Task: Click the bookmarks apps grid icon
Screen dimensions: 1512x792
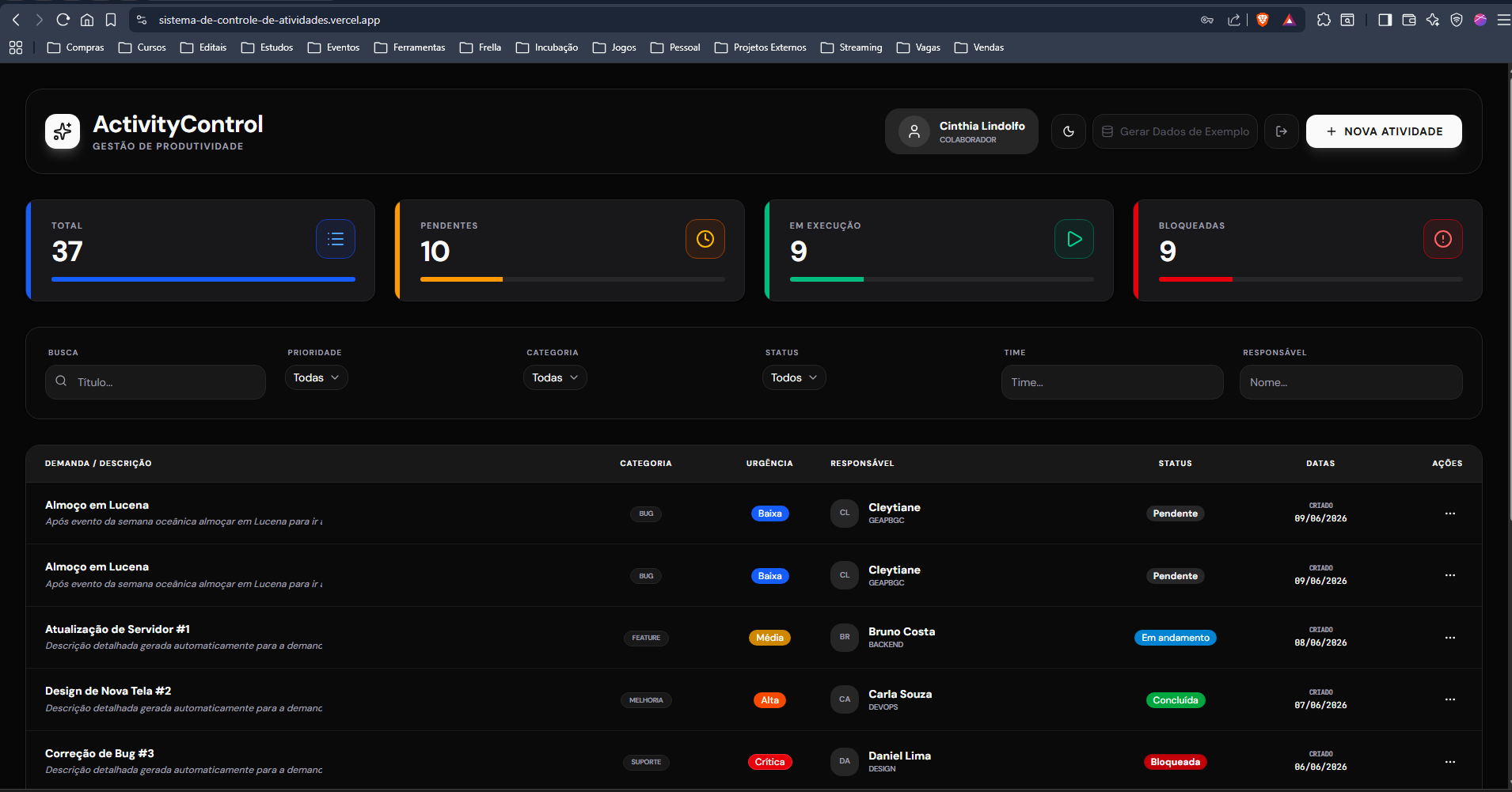Action: click(x=16, y=47)
